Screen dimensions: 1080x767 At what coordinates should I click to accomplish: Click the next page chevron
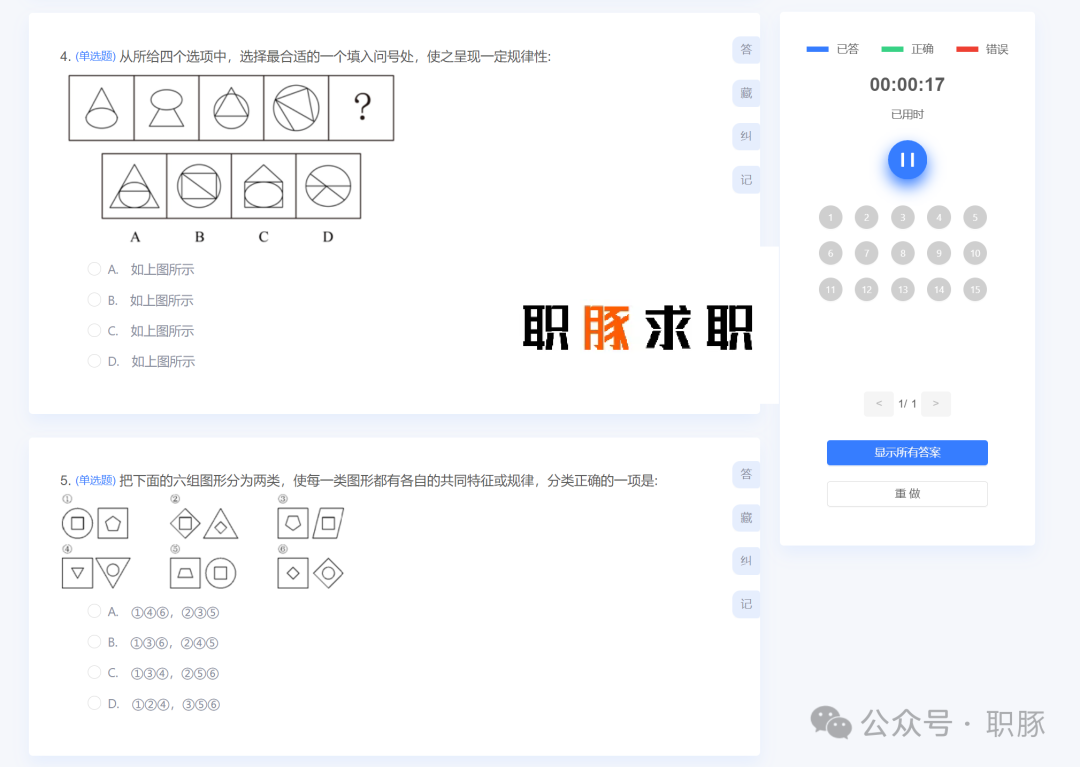935,403
